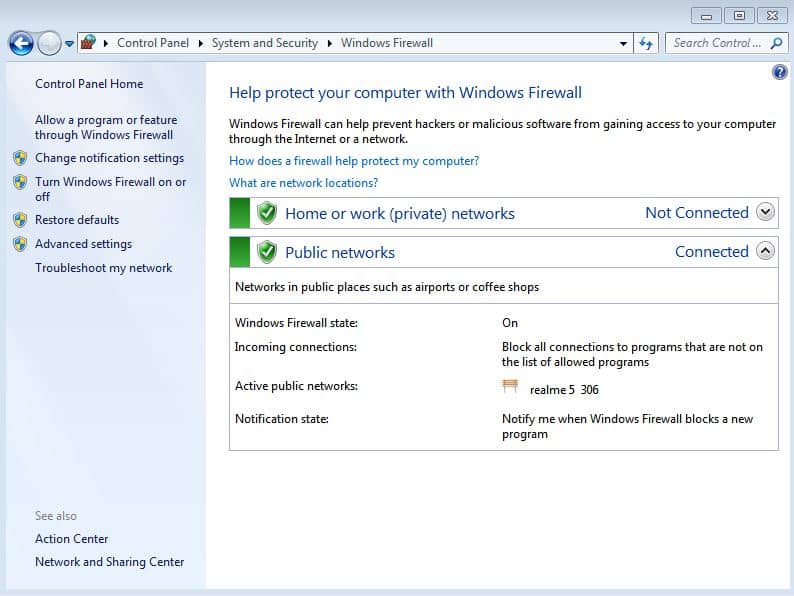The height and width of the screenshot is (596, 794).
Task: Collapse Public networks section chevron
Action: [765, 251]
